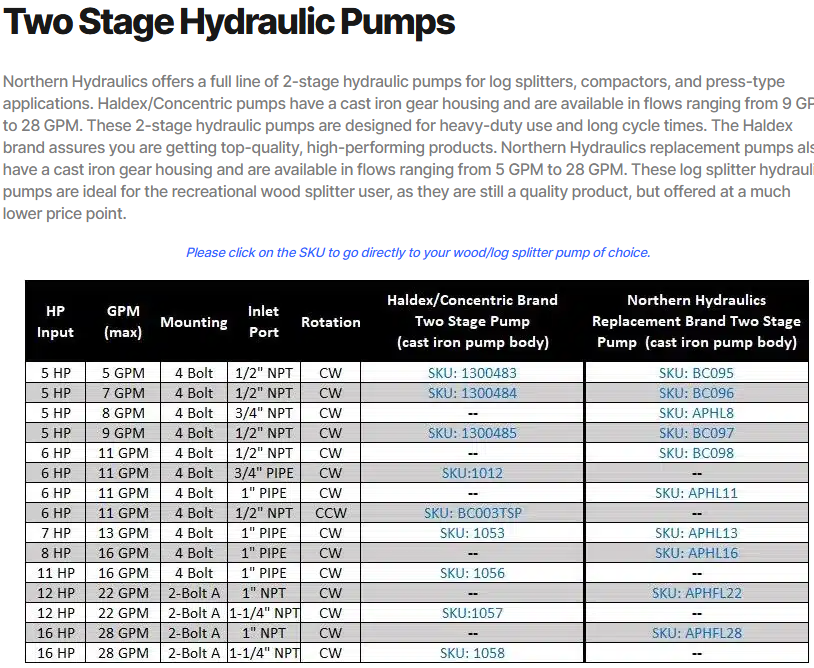Open the SKU:1012 Haldex pump link
Viewport: 814px width, 668px height.
[472, 473]
